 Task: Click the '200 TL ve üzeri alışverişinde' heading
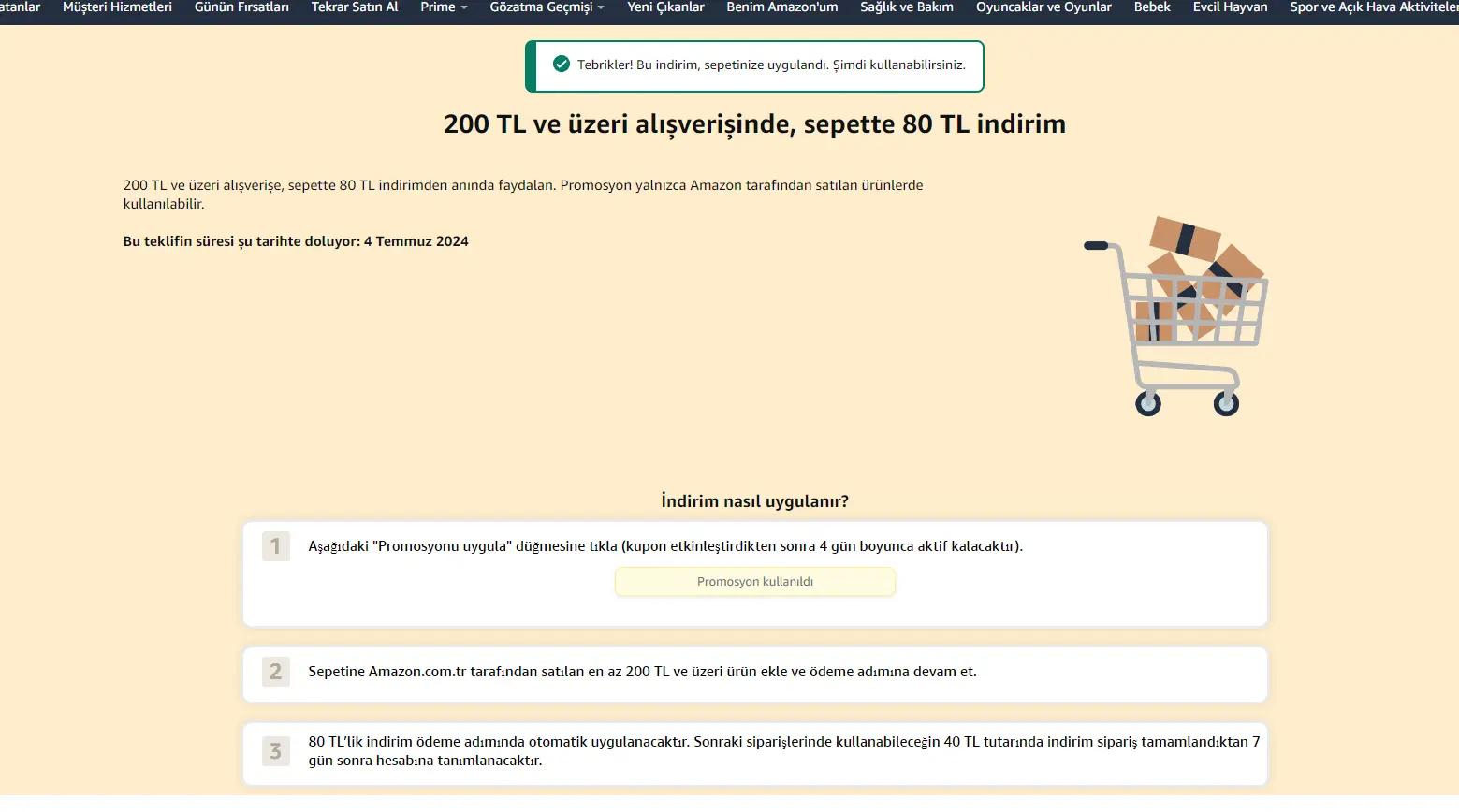pyautogui.click(x=754, y=124)
